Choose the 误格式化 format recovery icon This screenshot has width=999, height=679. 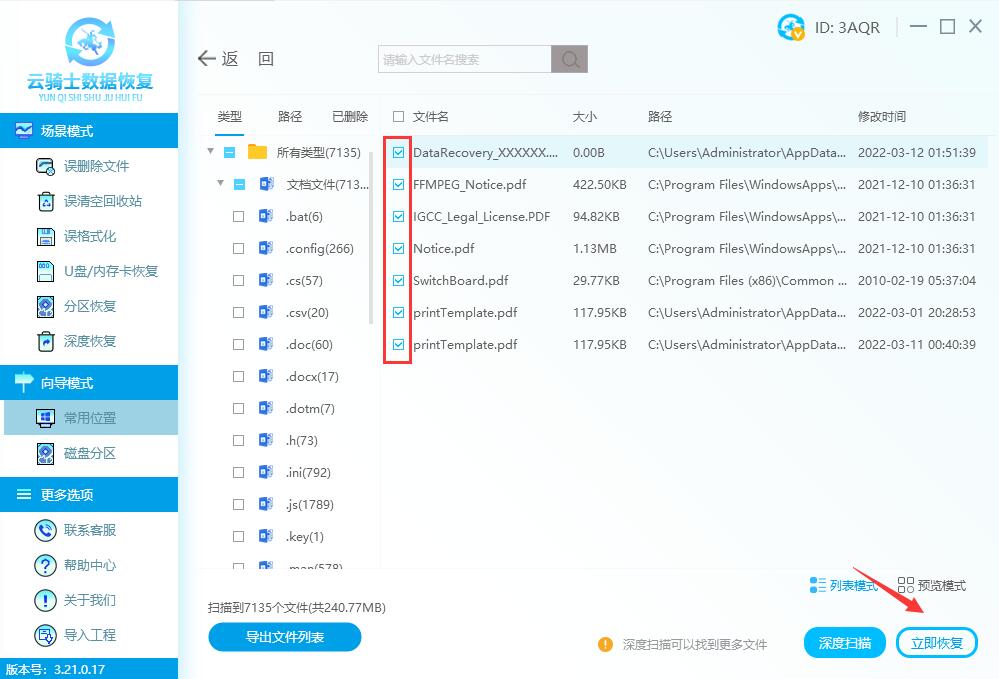pyautogui.click(x=45, y=236)
